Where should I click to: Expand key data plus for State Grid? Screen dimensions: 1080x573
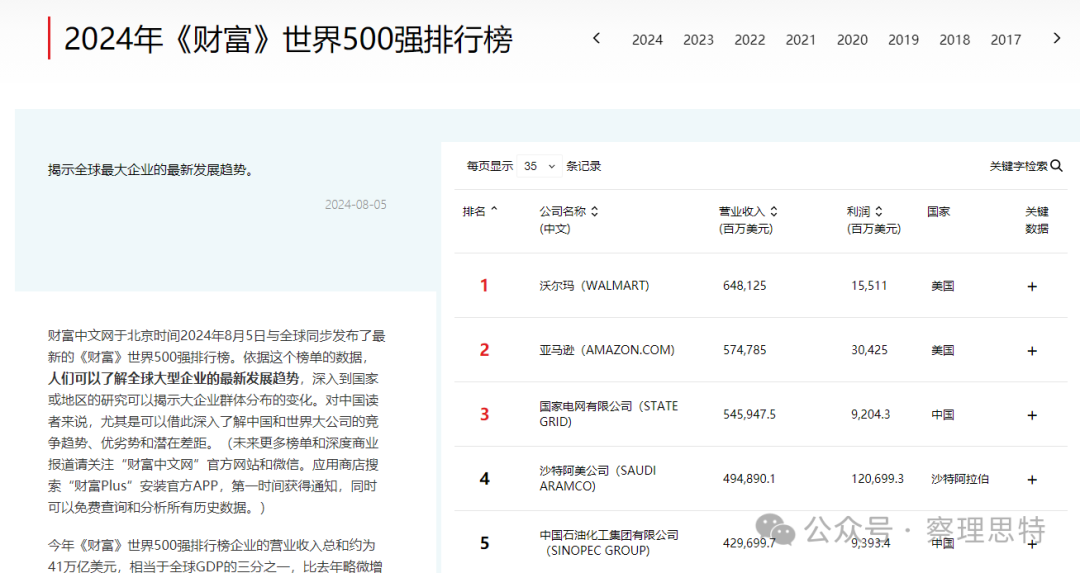[x=1032, y=415]
